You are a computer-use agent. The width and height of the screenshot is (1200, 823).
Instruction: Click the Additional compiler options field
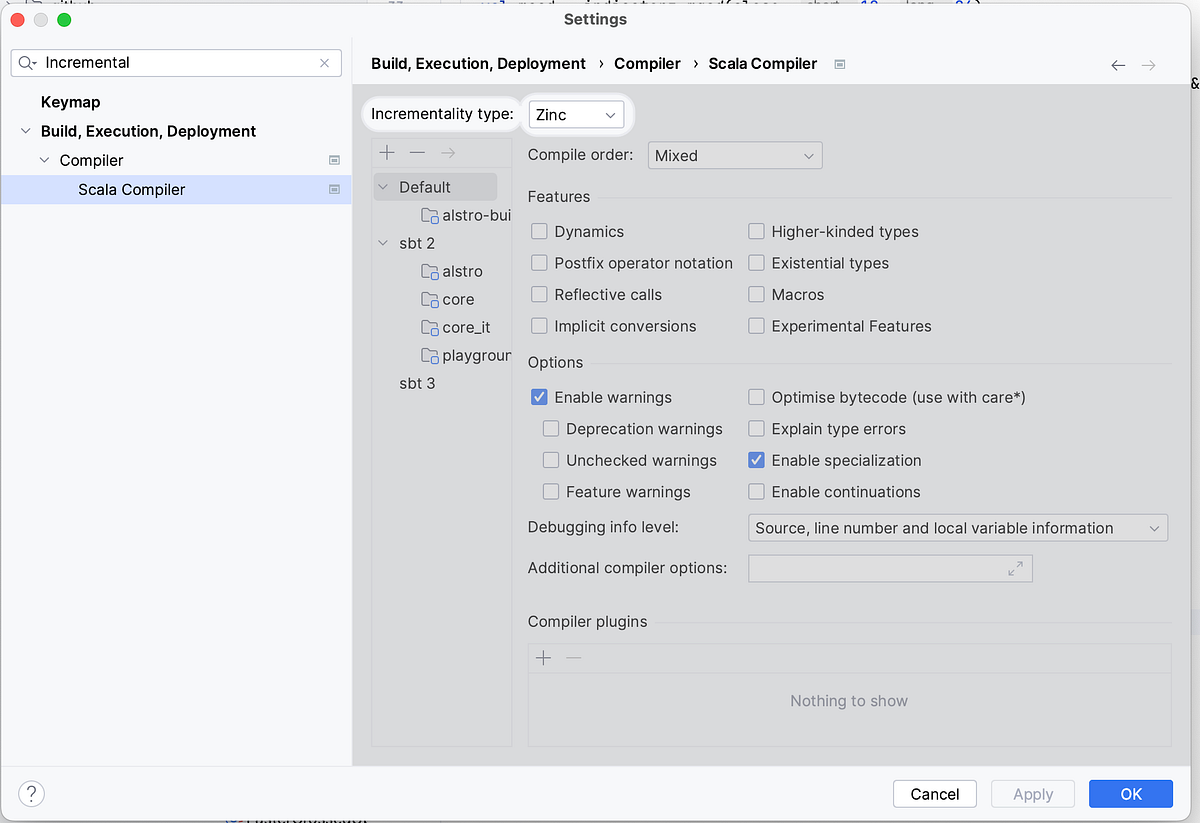click(890, 569)
